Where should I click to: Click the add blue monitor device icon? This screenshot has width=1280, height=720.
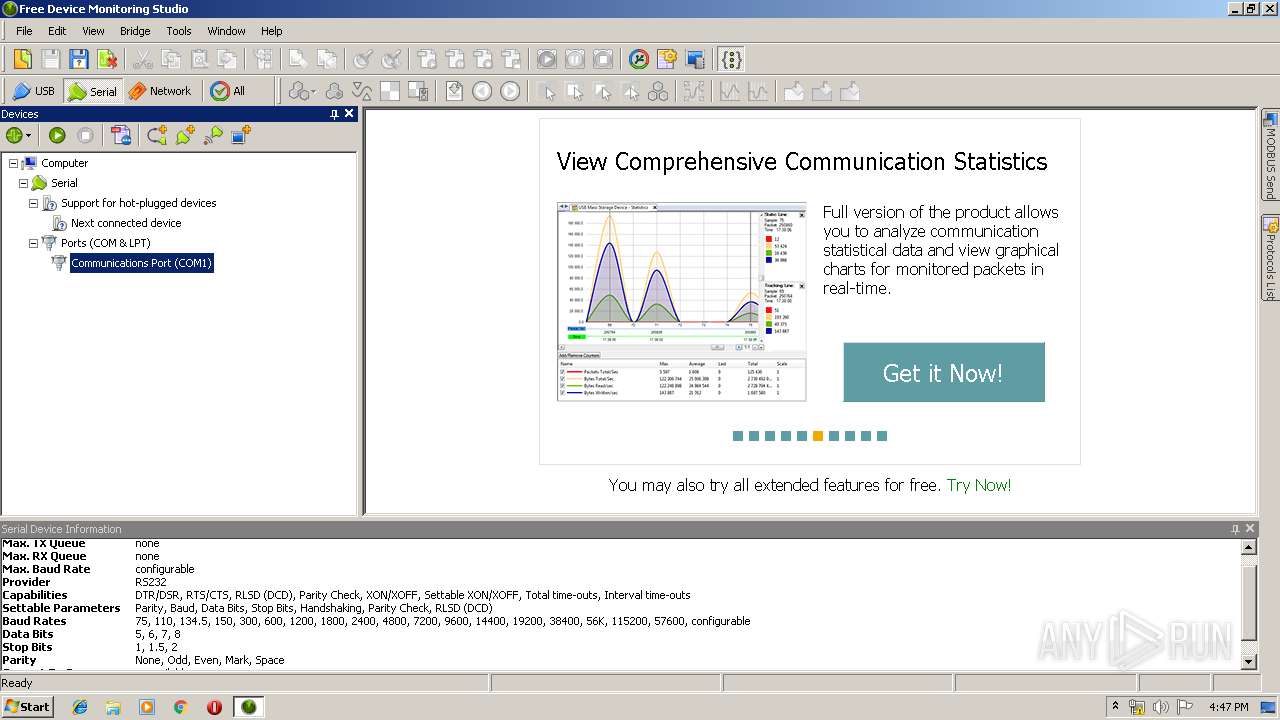point(241,135)
